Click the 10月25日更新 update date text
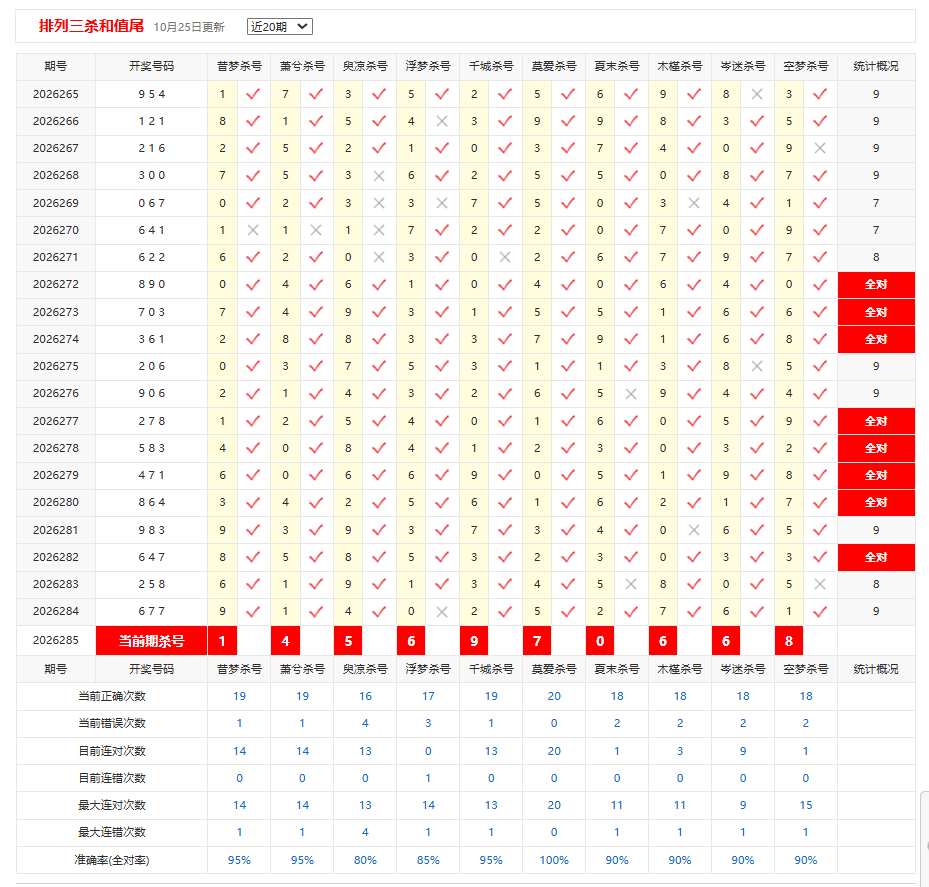This screenshot has width=929, height=887. (x=189, y=27)
